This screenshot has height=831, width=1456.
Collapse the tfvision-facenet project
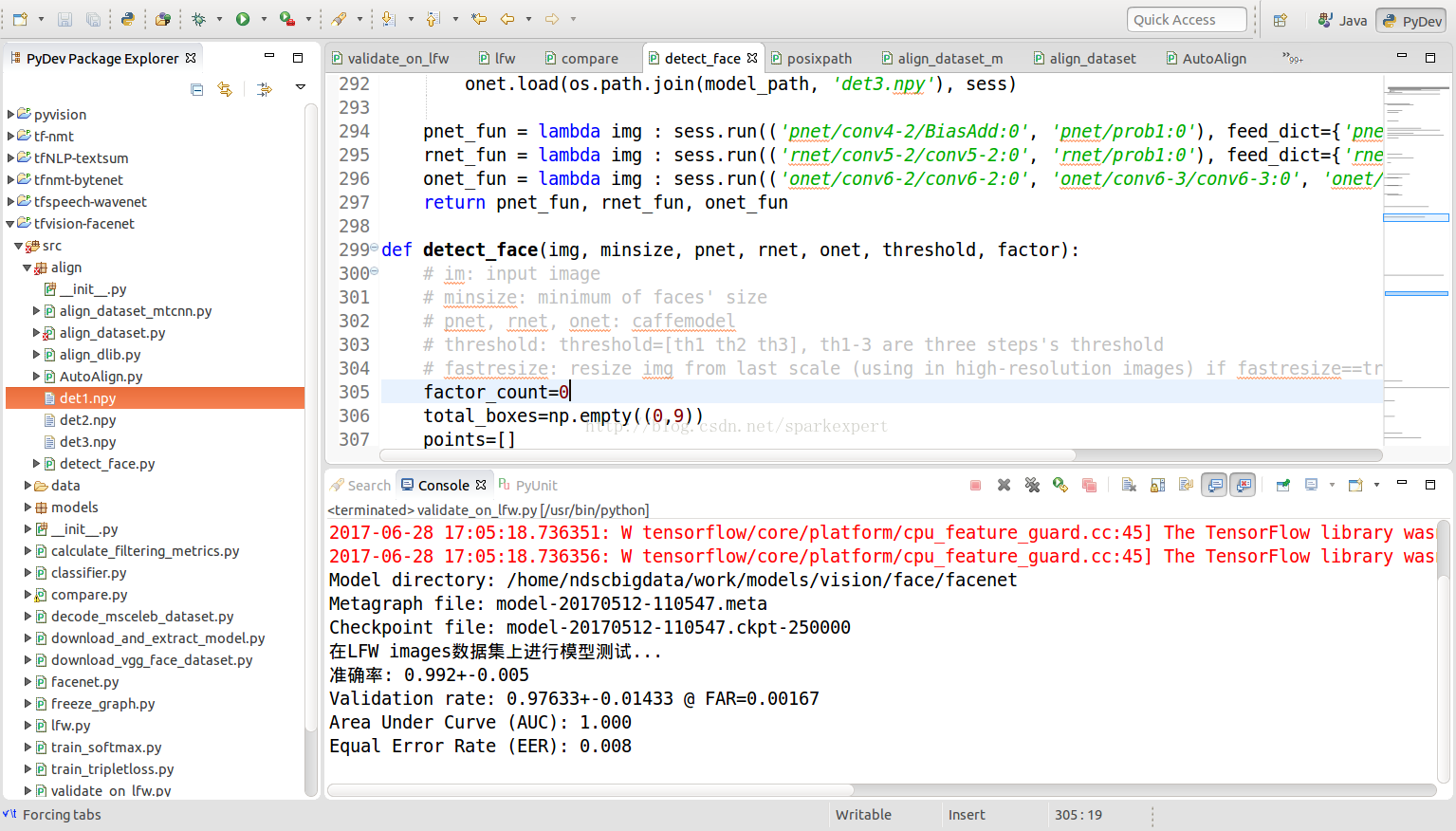pos(10,224)
